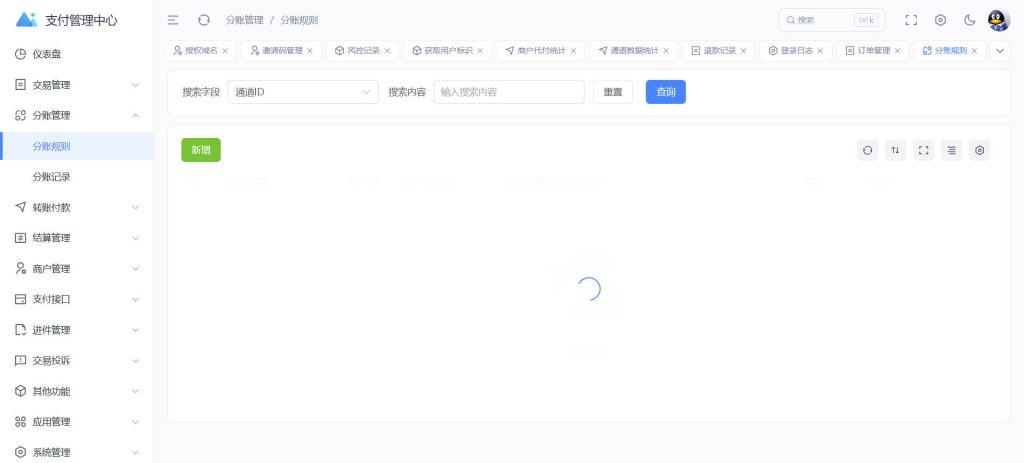Screen dimensions: 1024x463
Task: Select 分账规则 in the sidebar
Action: pyautogui.click(x=77, y=146)
